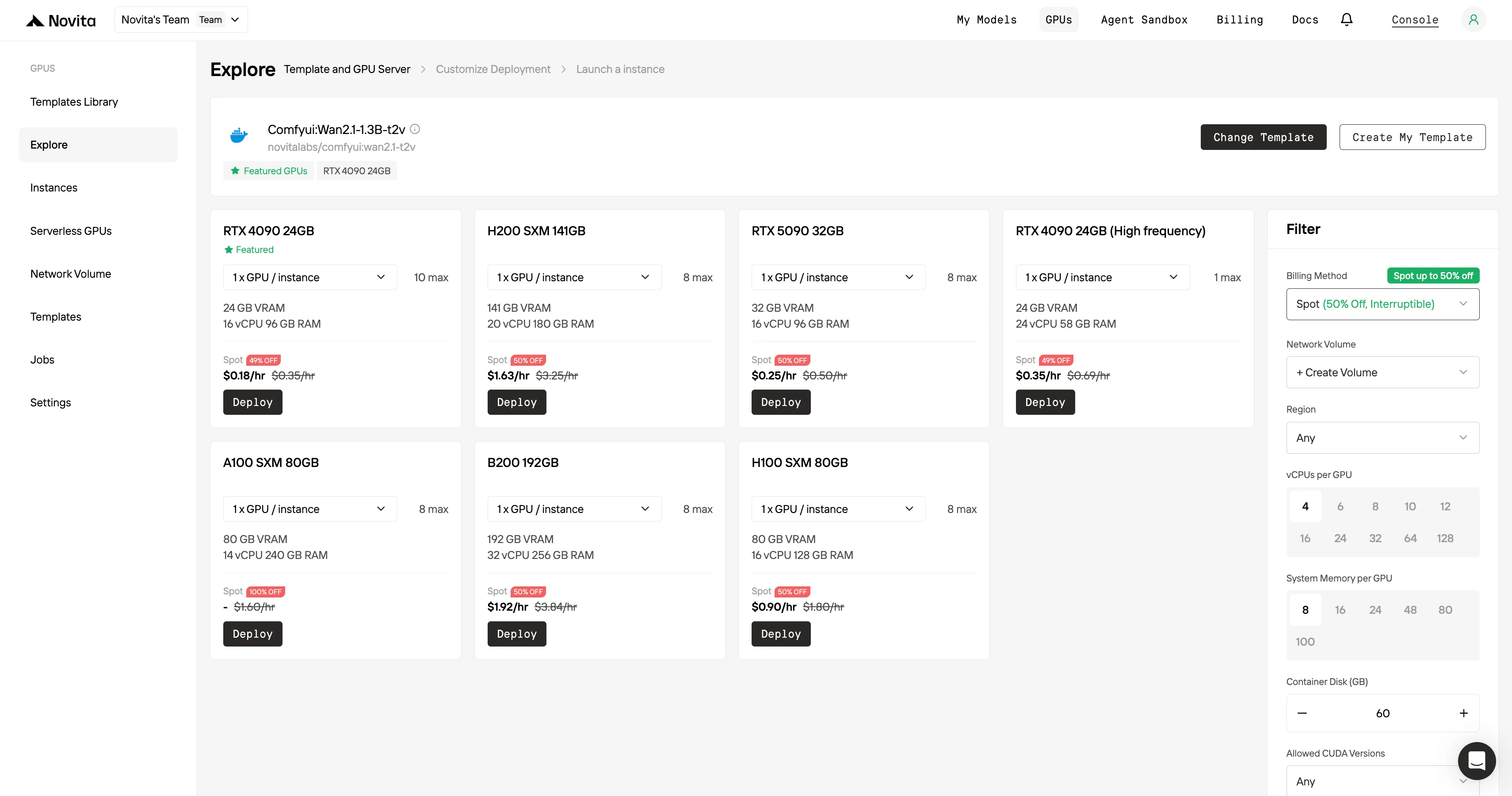Click Customize Deployment breadcrumb step

pyautogui.click(x=493, y=69)
